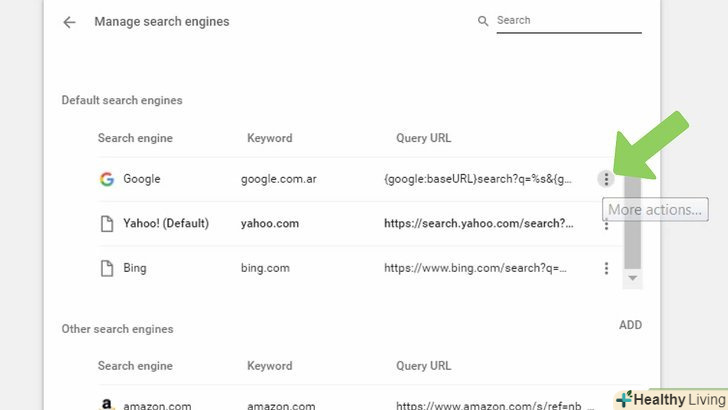Click the scrollbar down arrow
This screenshot has width=728, height=410.
[632, 277]
